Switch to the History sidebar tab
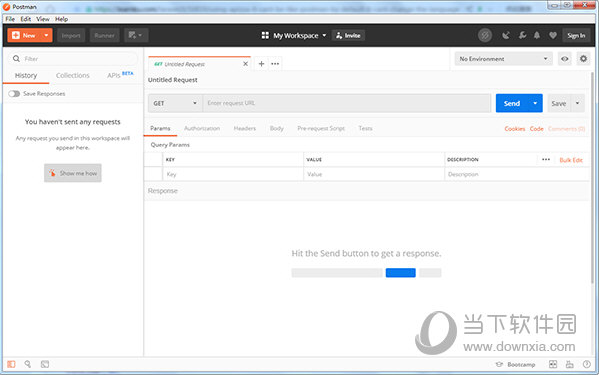This screenshot has width=599, height=375. point(26,76)
